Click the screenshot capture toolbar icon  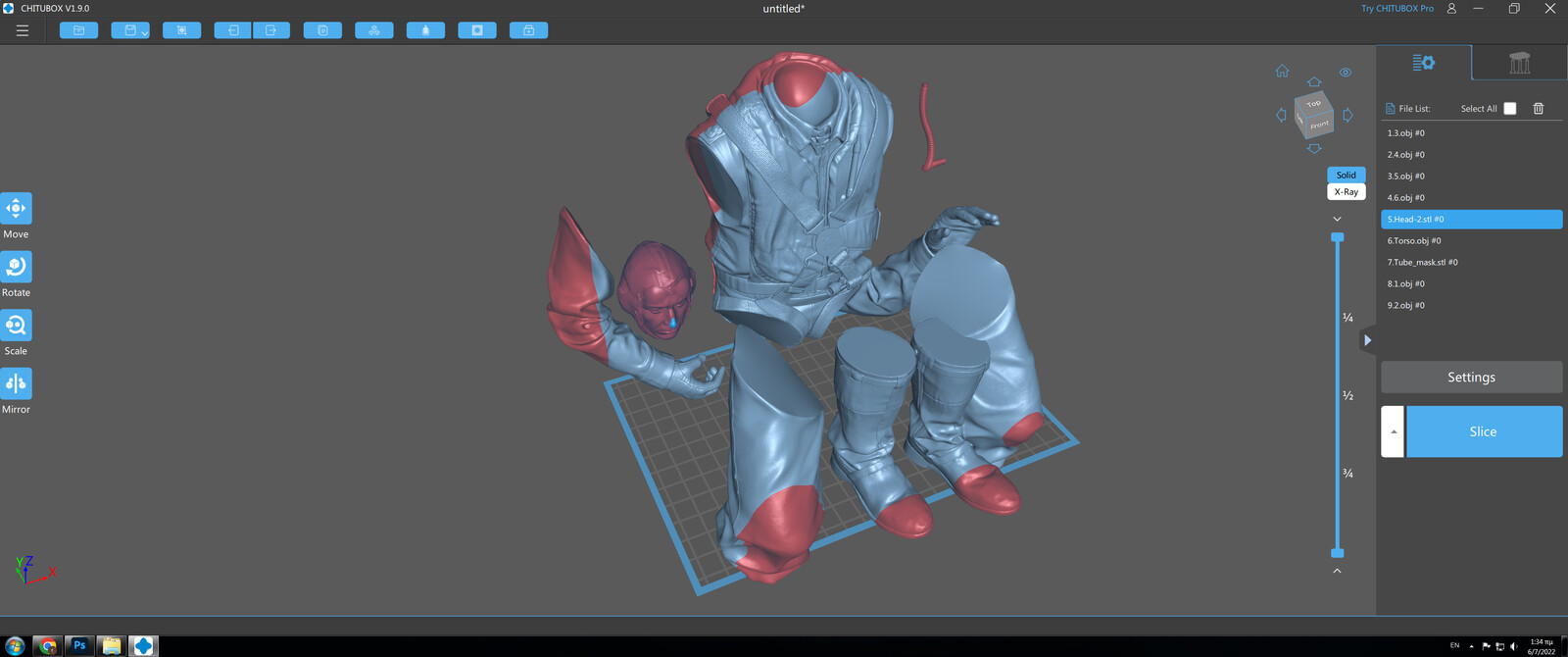click(x=181, y=30)
